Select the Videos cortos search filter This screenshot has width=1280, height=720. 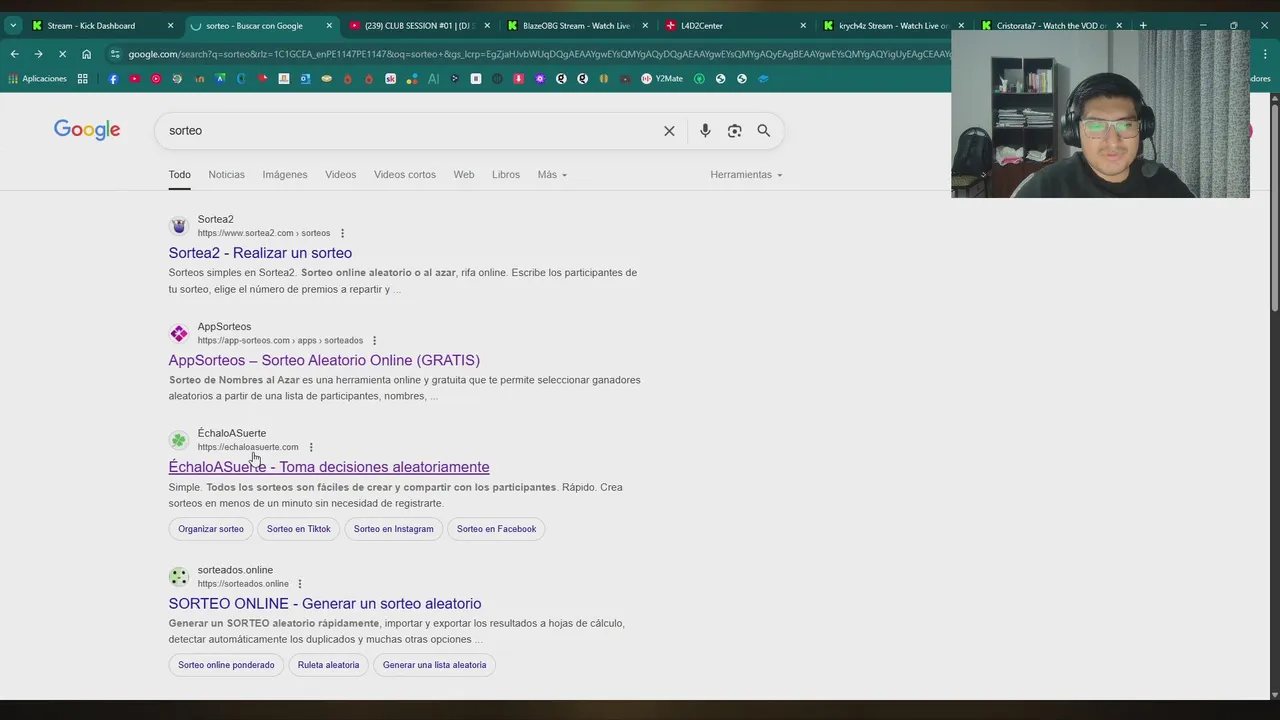[405, 175]
